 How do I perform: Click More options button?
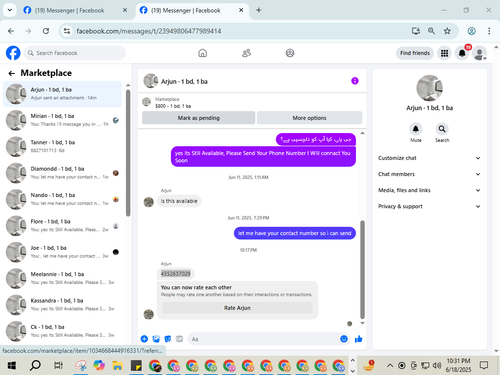pos(309,118)
